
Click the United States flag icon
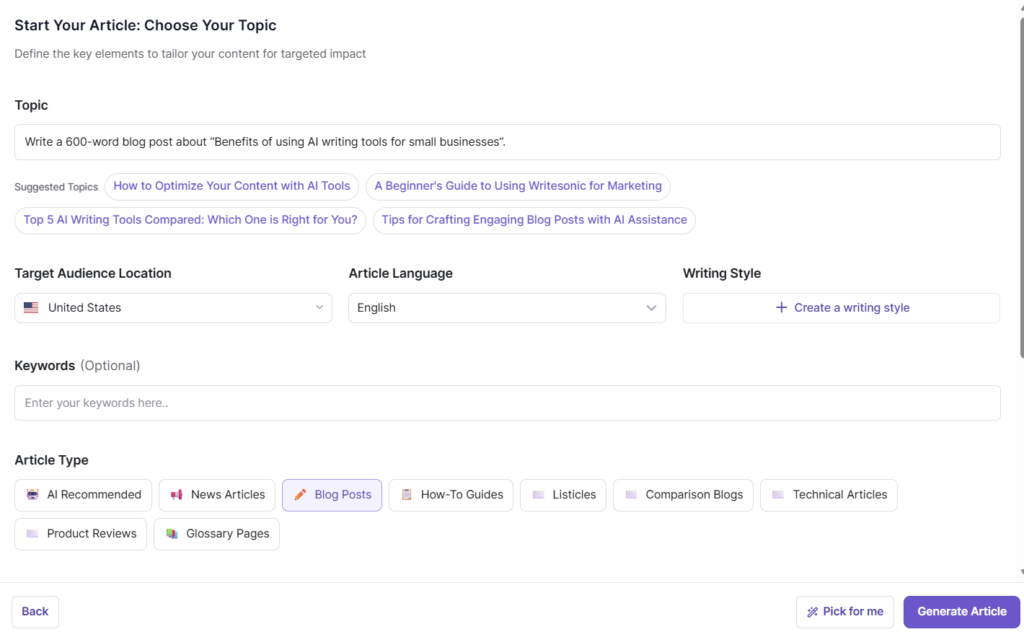tap(31, 307)
